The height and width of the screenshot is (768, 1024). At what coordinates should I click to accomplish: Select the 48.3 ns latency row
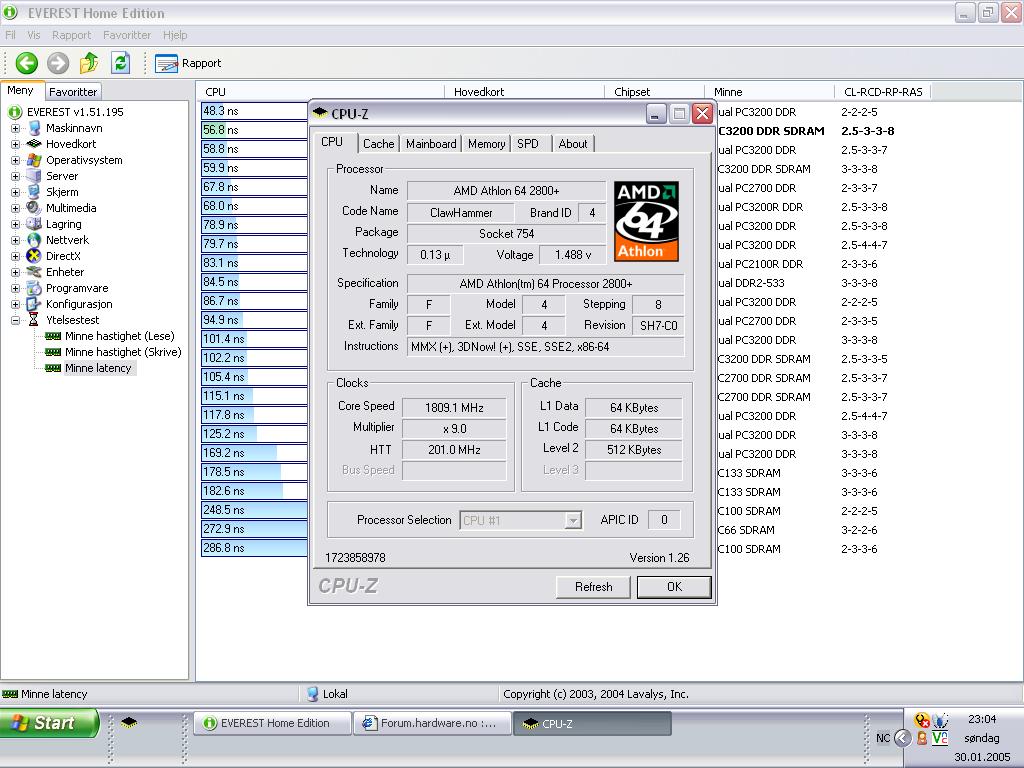pos(255,111)
